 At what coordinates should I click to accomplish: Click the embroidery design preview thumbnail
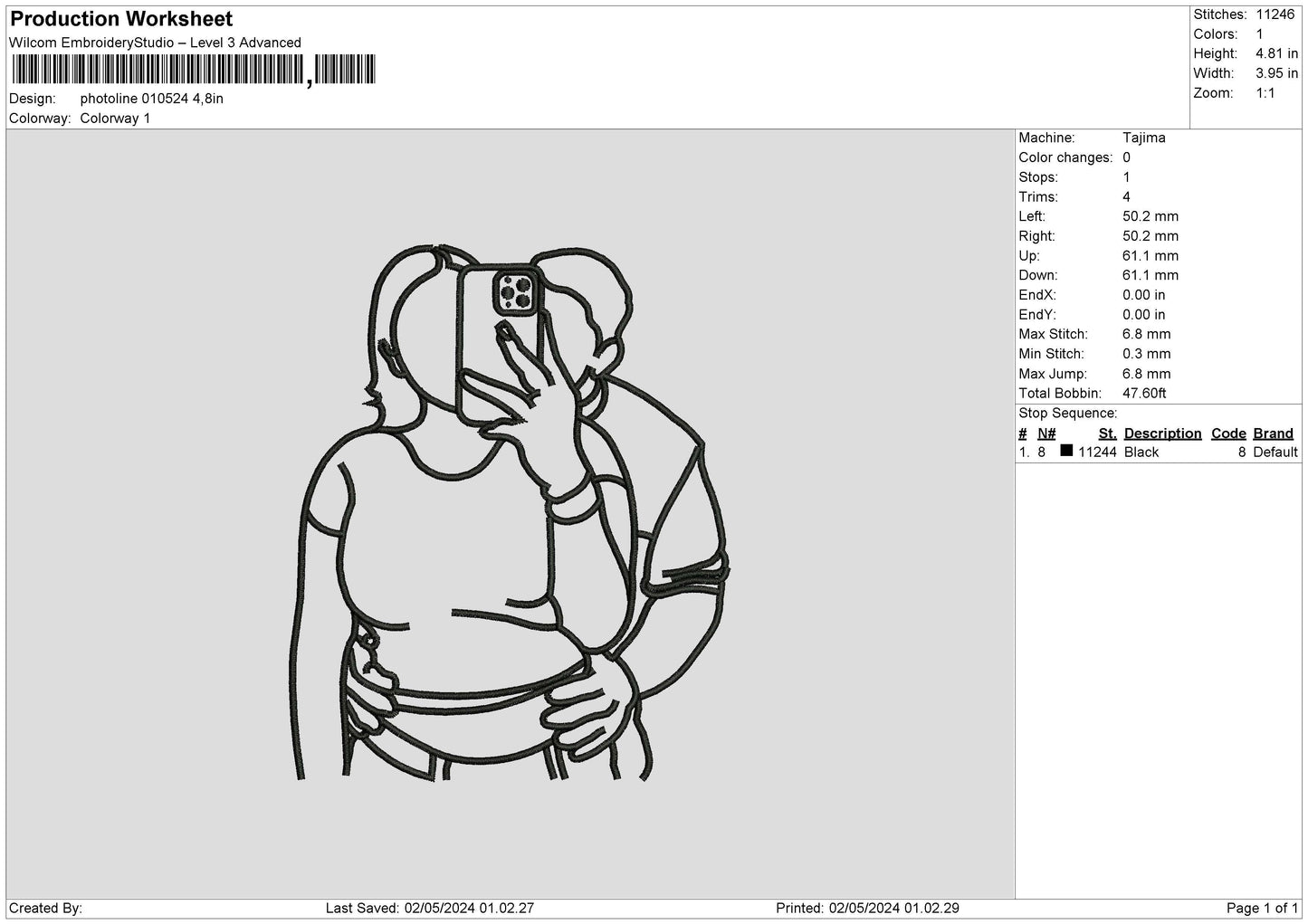pyautogui.click(x=511, y=512)
